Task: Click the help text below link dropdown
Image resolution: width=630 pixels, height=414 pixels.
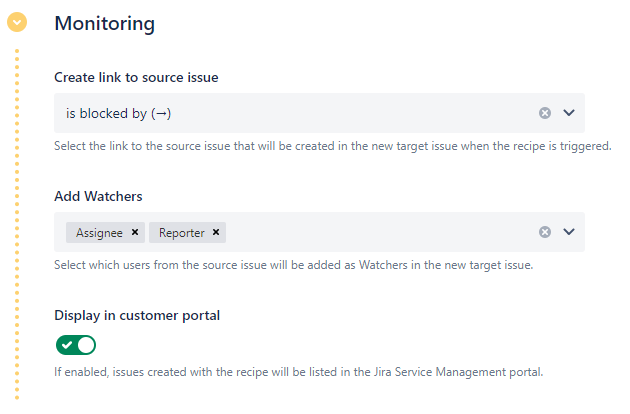Action: [332, 146]
